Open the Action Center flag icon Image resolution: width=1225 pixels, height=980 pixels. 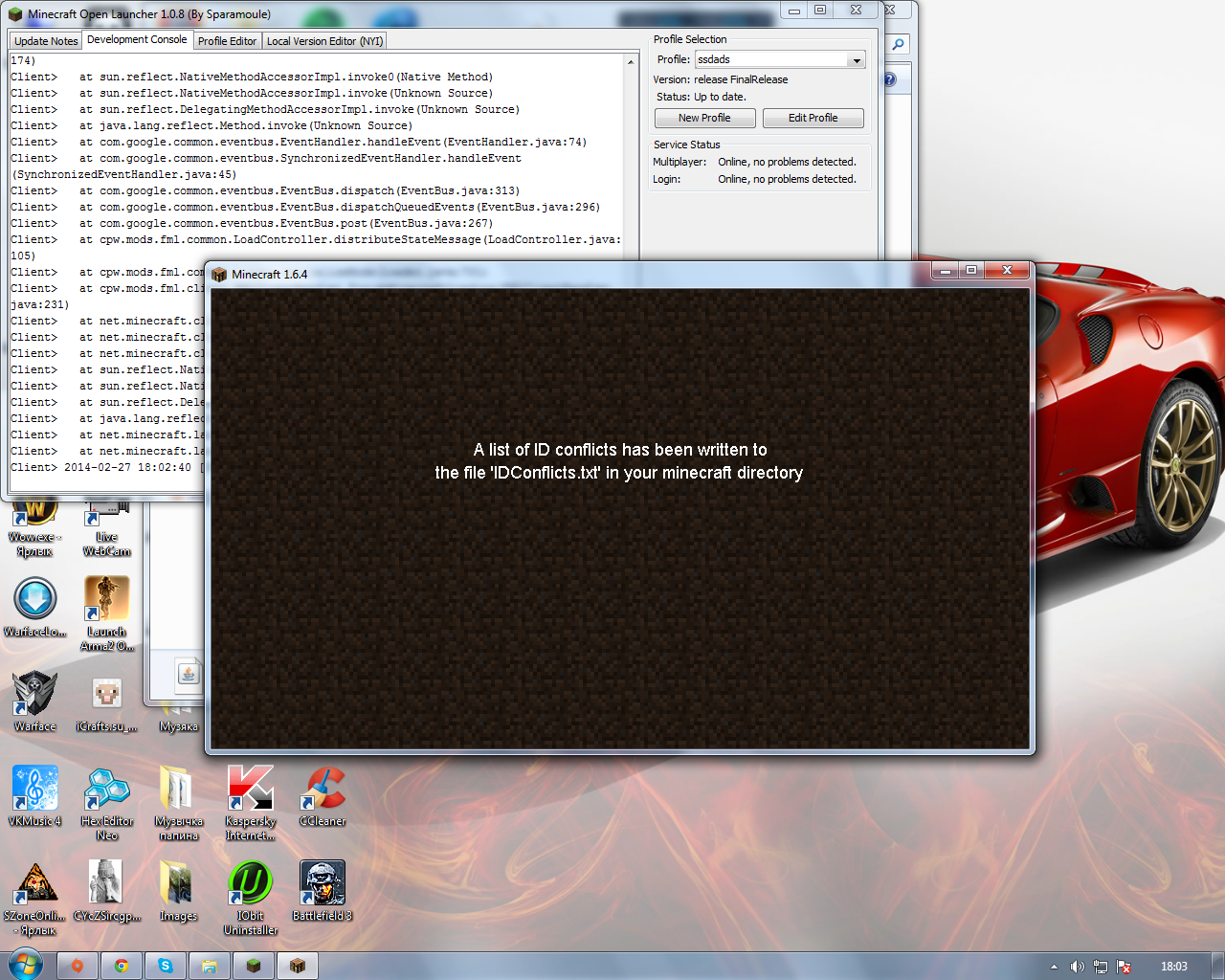point(1125,967)
